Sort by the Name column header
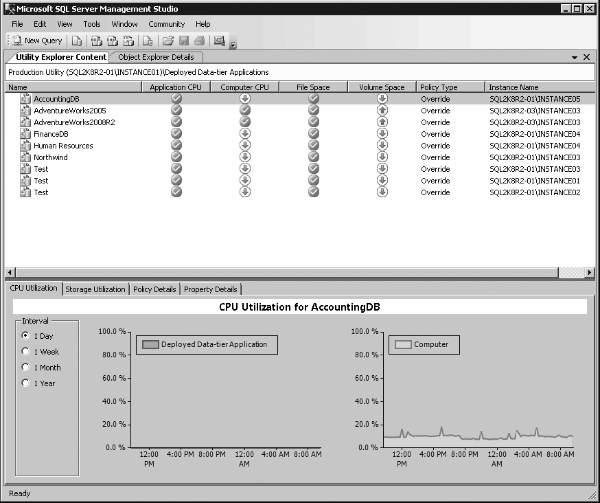Image resolution: width=600 pixels, height=503 pixels. click(x=73, y=87)
